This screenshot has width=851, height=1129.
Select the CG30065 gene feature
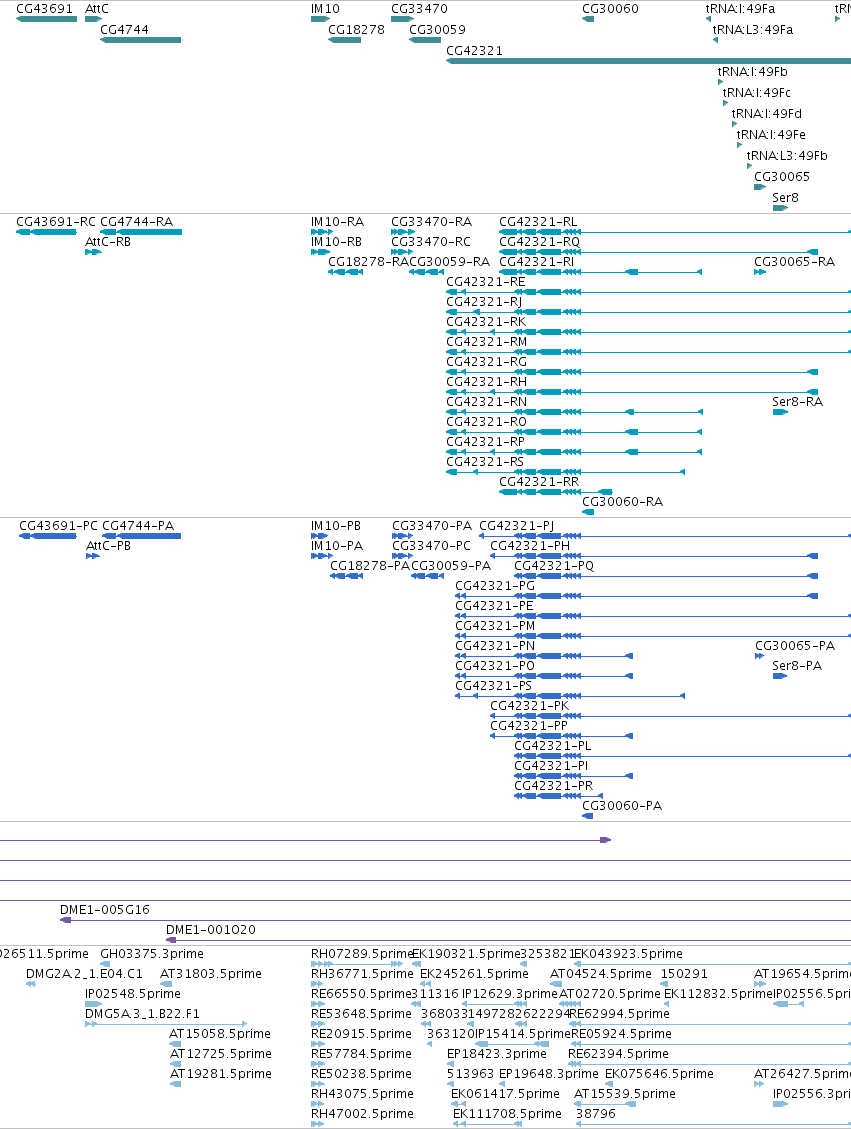[760, 186]
